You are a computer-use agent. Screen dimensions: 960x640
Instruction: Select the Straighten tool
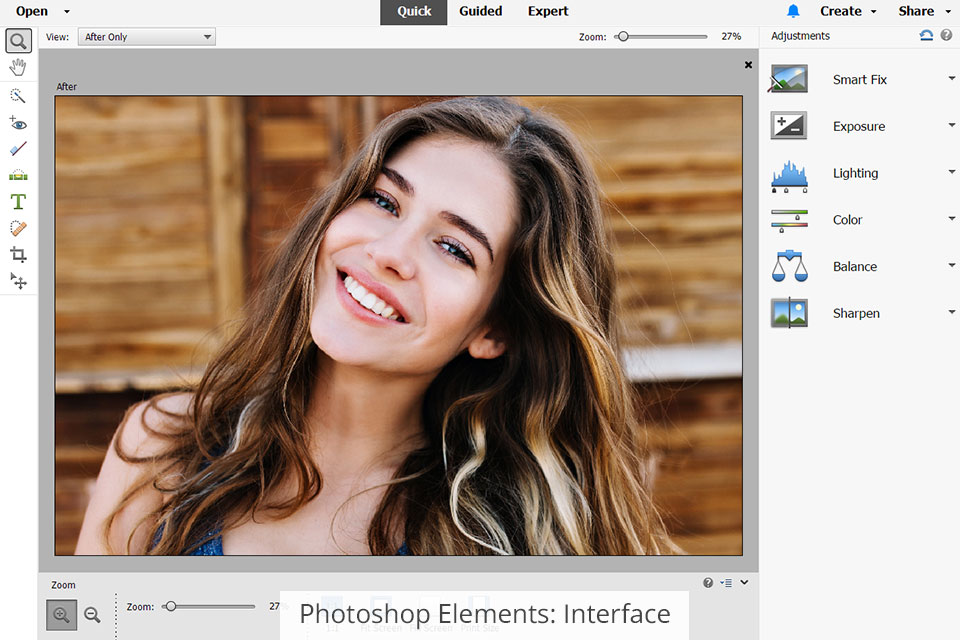pos(18,175)
